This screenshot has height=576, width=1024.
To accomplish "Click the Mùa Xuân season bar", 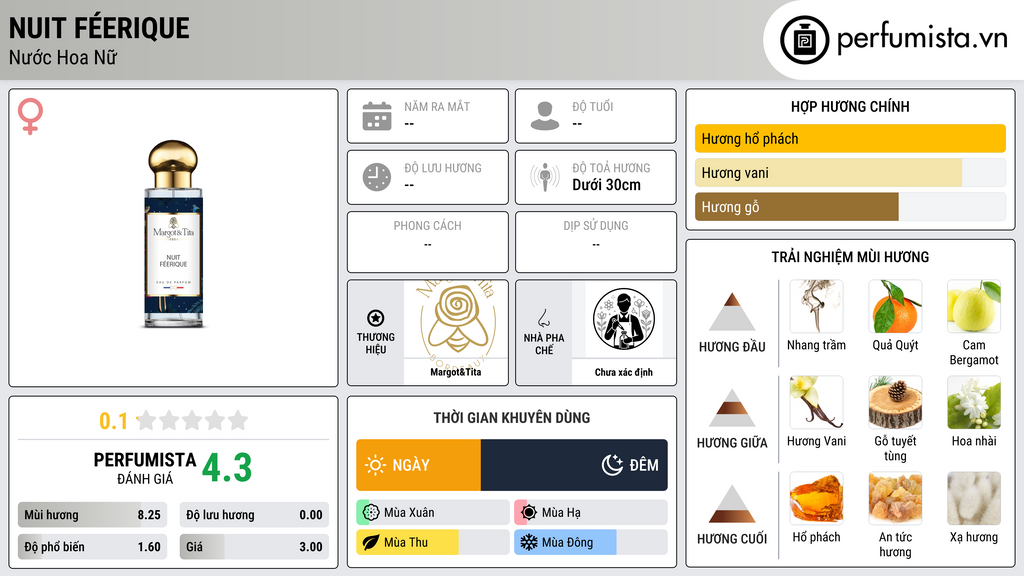I will coord(433,513).
